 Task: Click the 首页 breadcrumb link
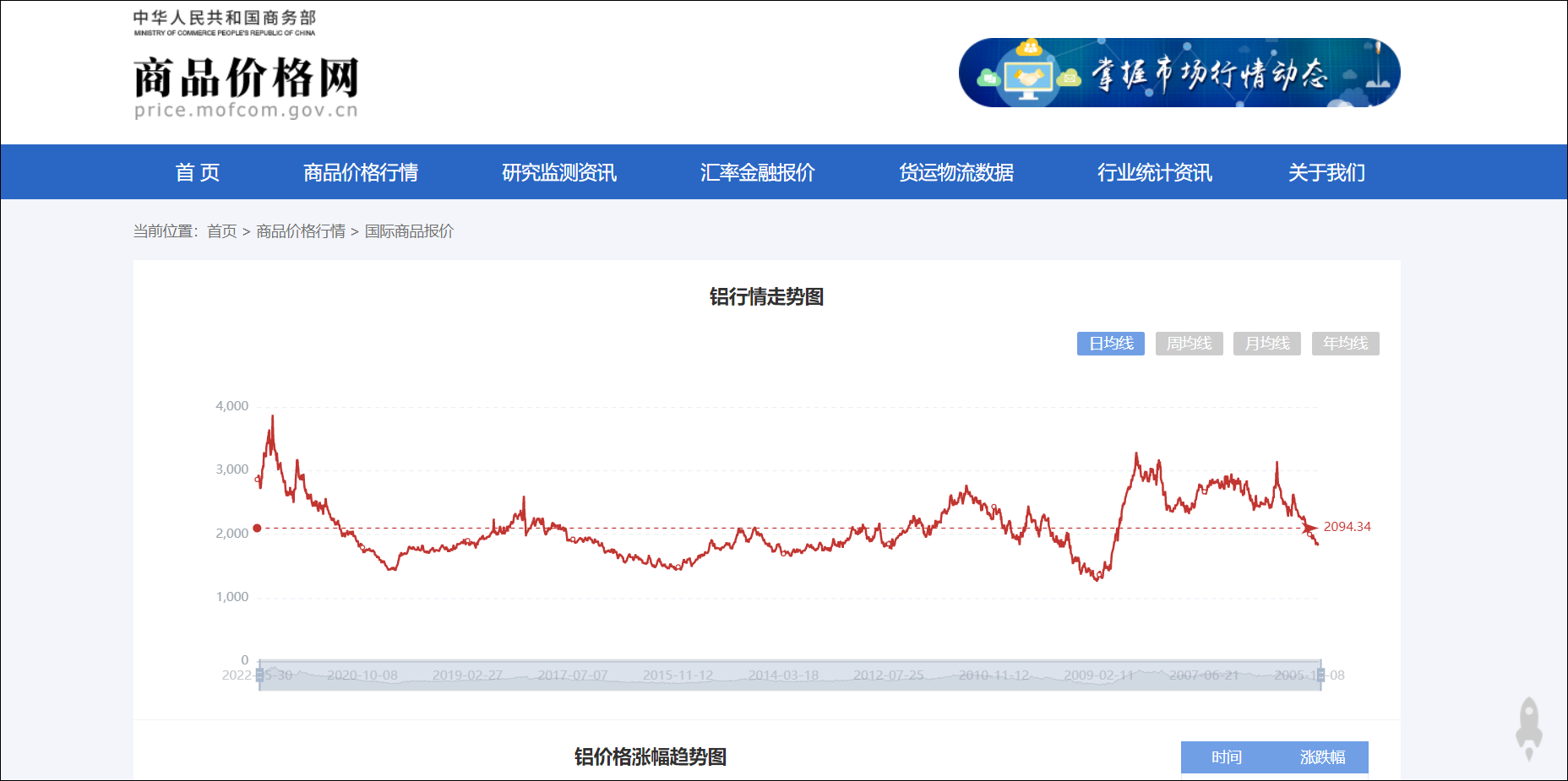[x=223, y=231]
